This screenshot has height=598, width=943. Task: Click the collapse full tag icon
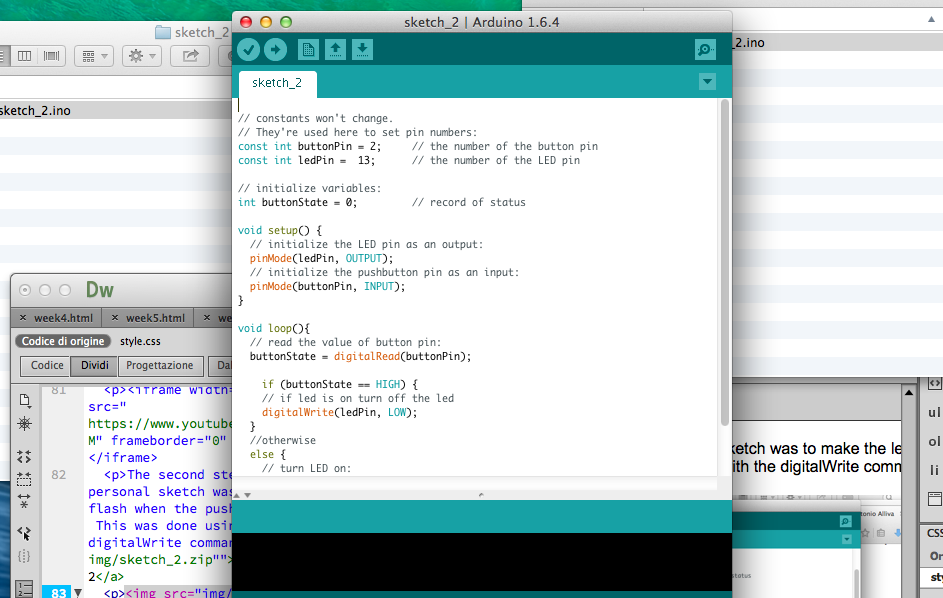coord(24,457)
